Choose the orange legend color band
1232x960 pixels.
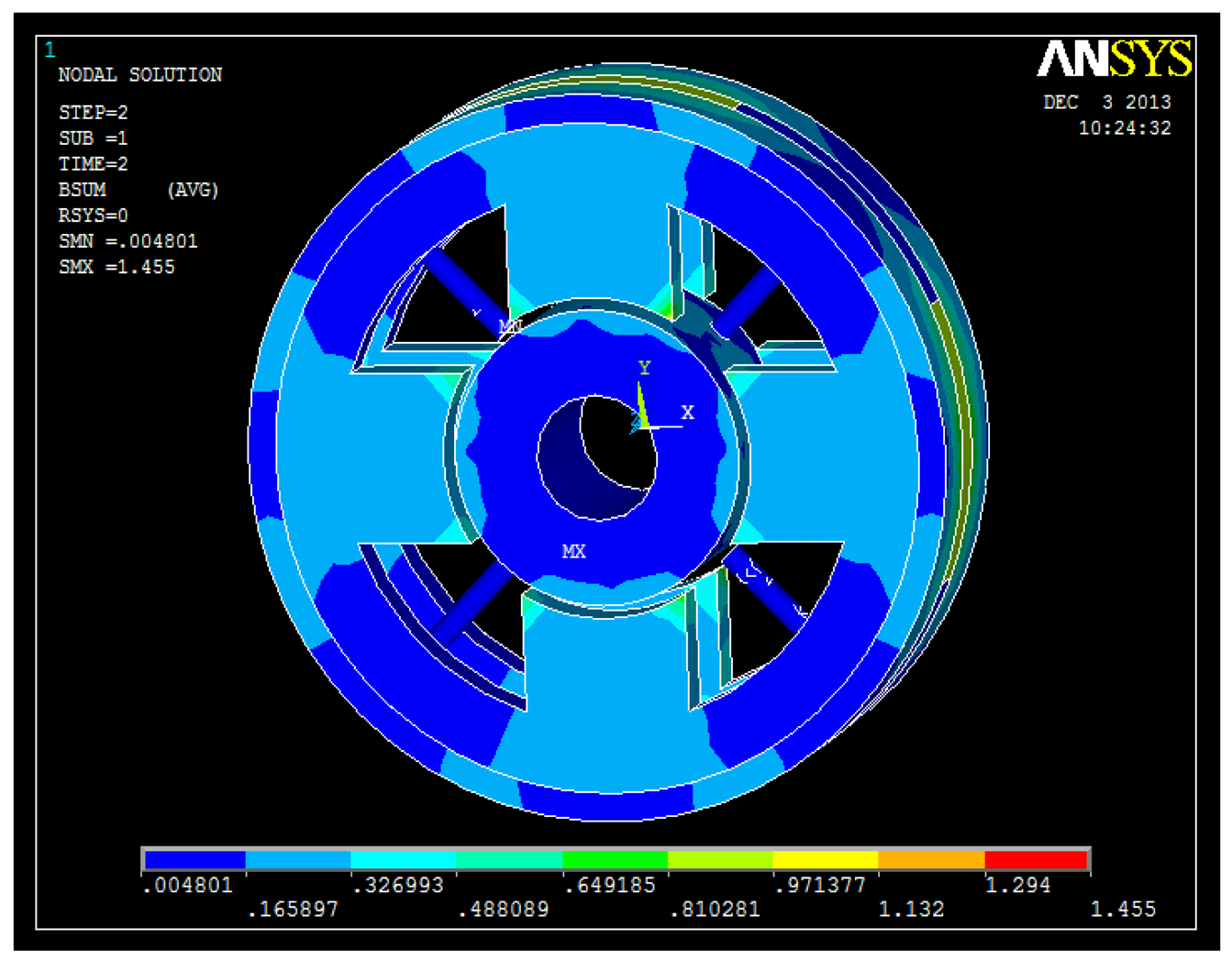pyautogui.click(x=930, y=860)
